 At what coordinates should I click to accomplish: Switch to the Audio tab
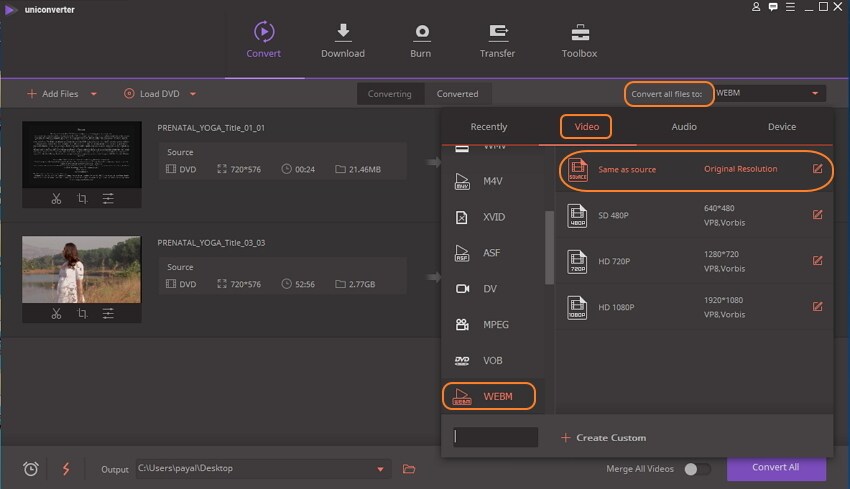(684, 127)
